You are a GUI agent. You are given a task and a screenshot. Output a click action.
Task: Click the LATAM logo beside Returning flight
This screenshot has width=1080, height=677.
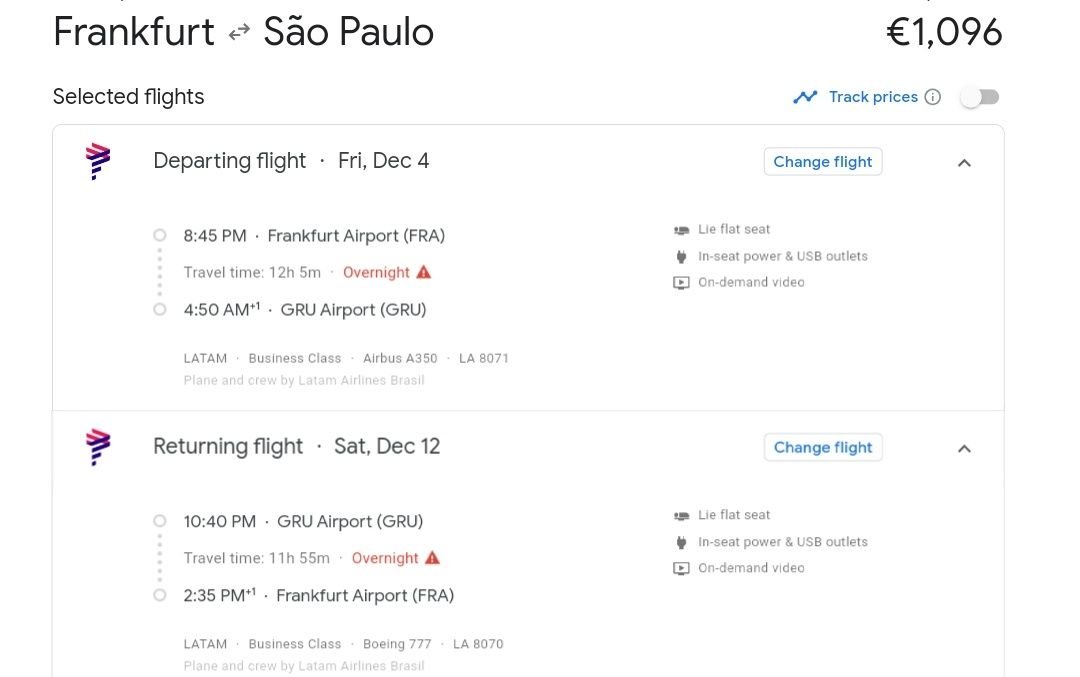(98, 447)
